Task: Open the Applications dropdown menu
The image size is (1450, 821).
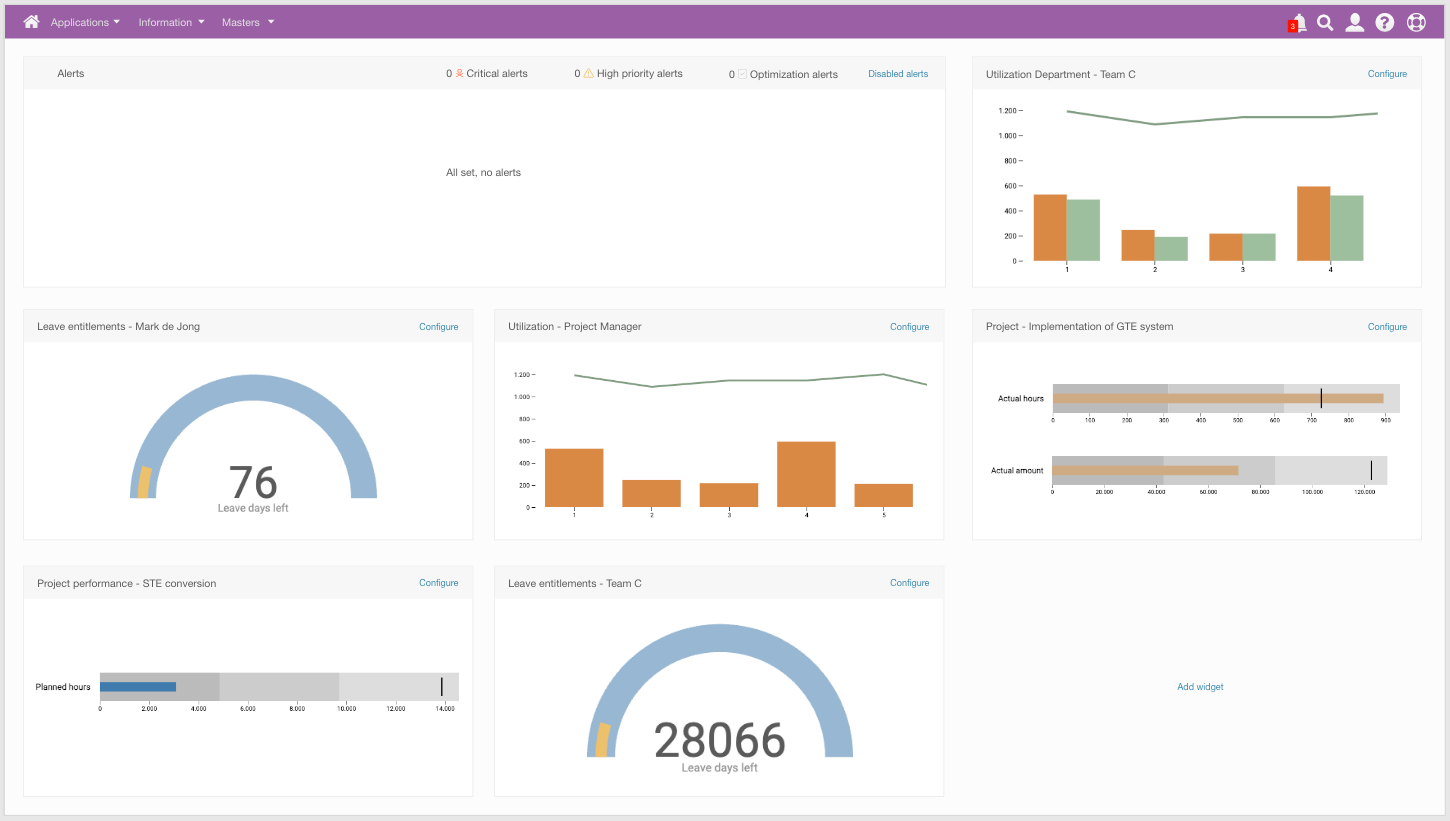Action: click(85, 22)
